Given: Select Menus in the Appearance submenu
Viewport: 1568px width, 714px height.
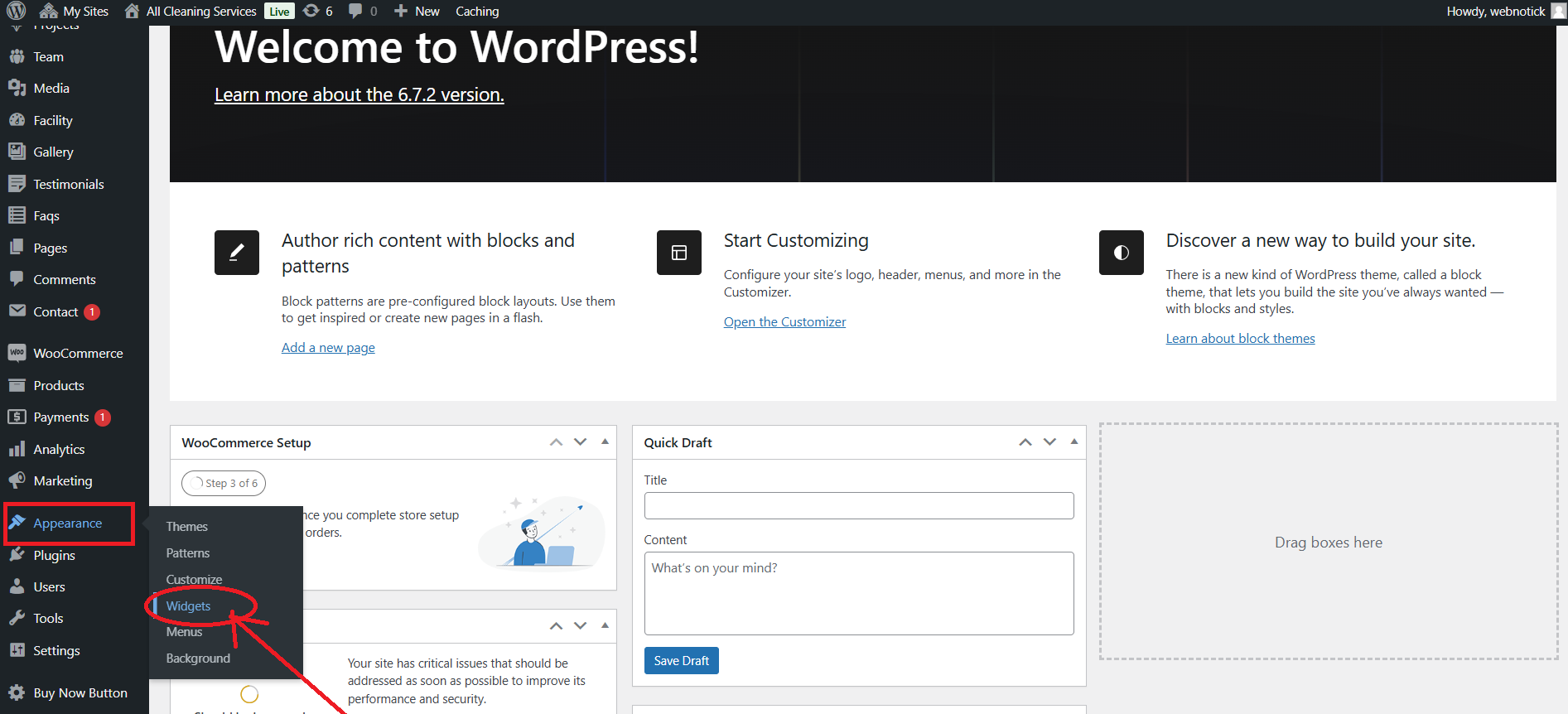Looking at the screenshot, I should (184, 631).
